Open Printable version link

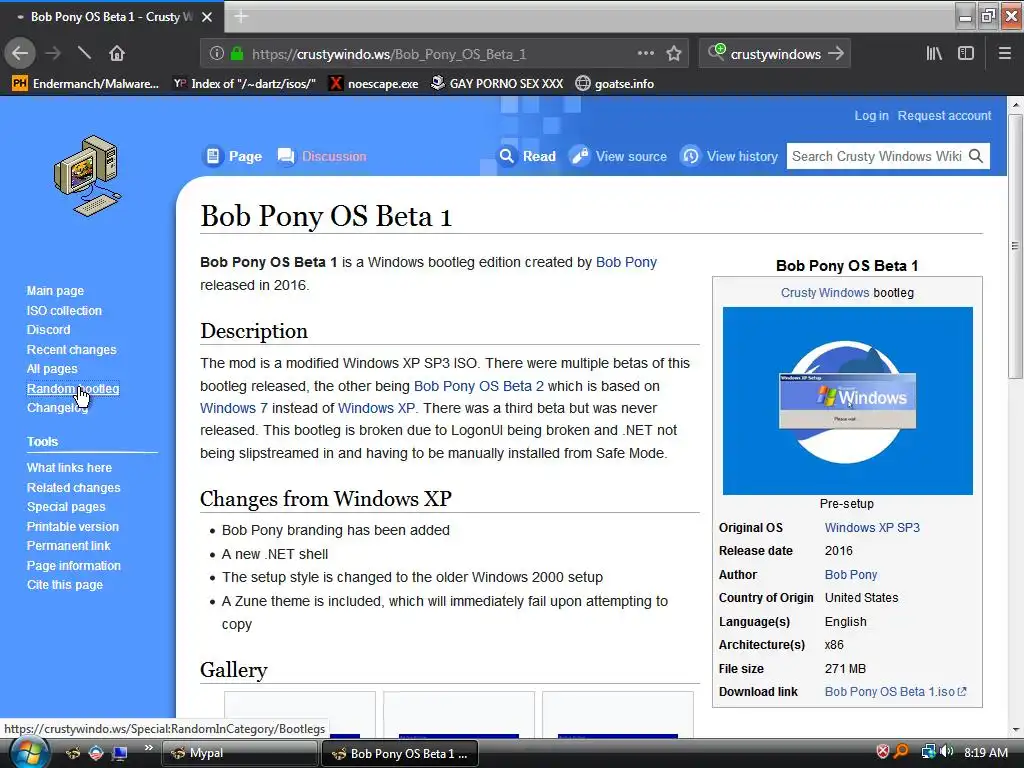point(72,526)
